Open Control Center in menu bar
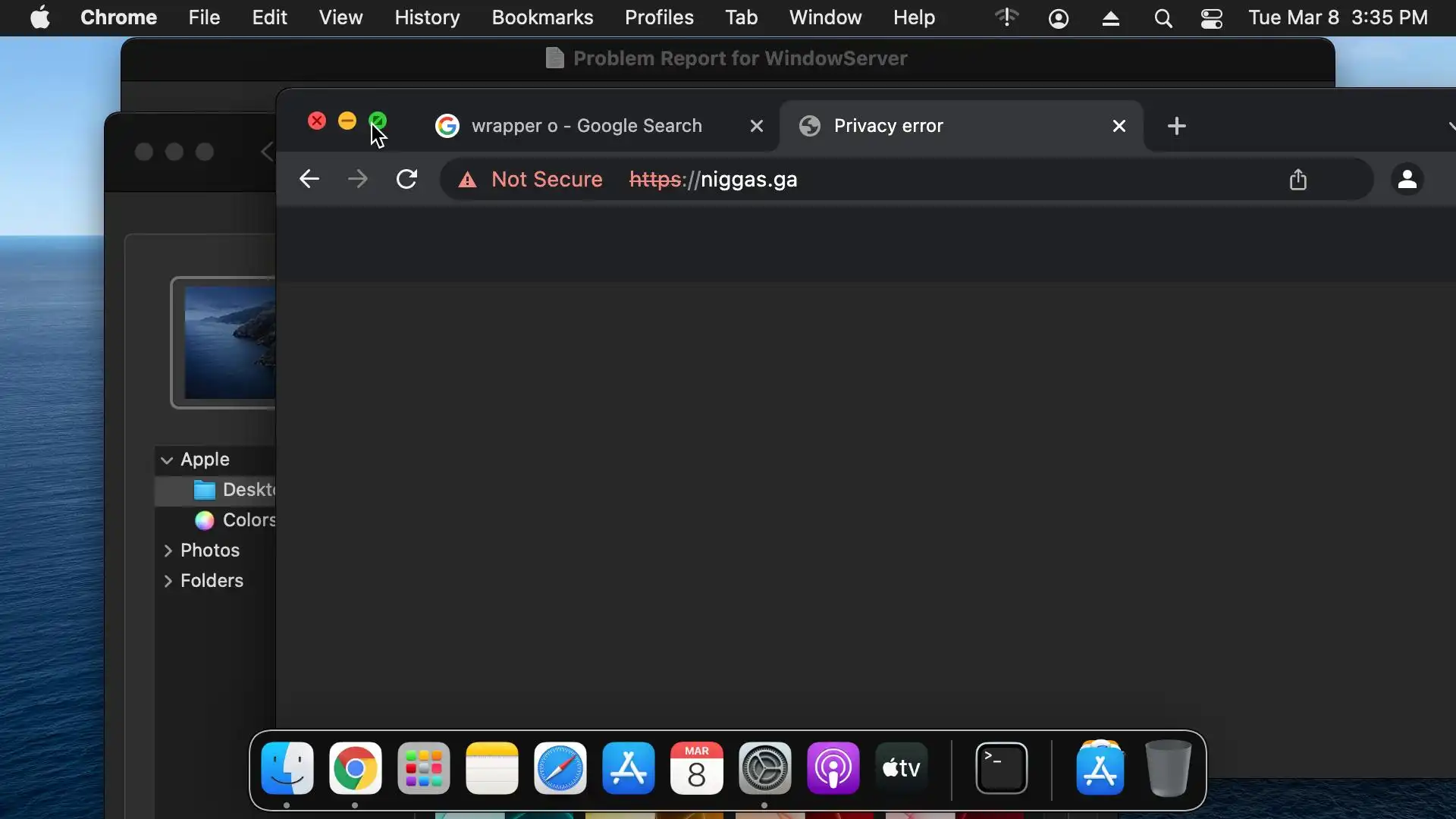This screenshot has width=1456, height=819. [1211, 17]
